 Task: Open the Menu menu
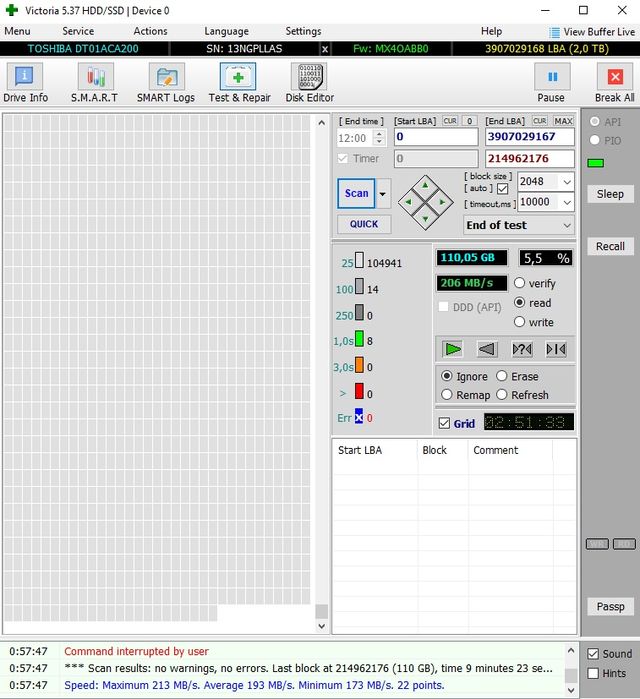click(17, 31)
